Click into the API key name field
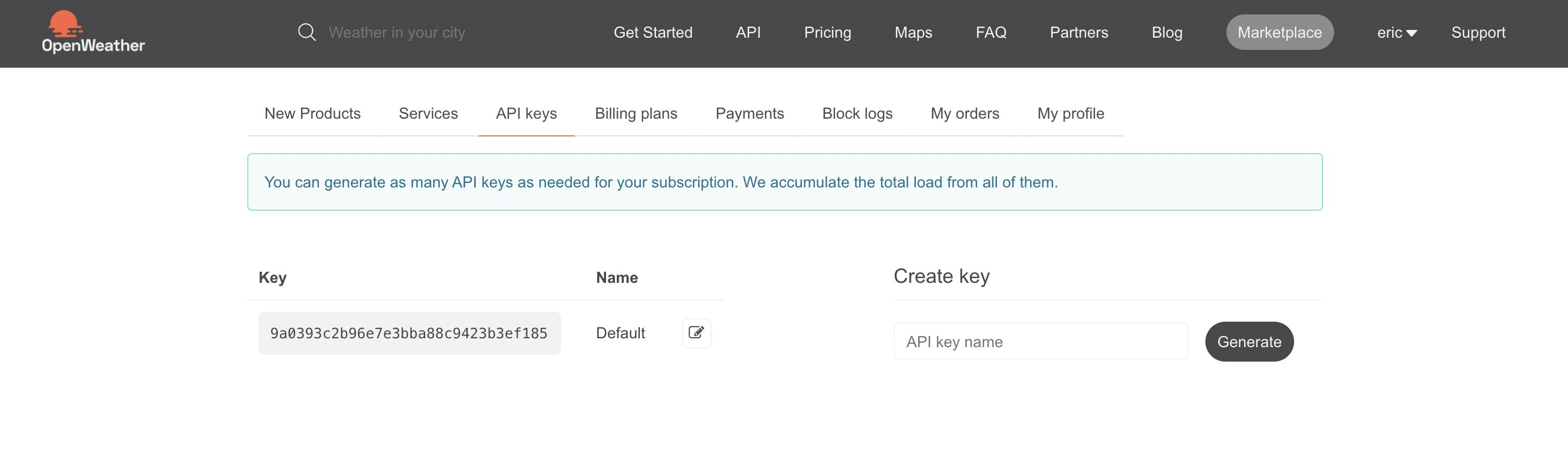The width and height of the screenshot is (1568, 457). click(x=1041, y=342)
